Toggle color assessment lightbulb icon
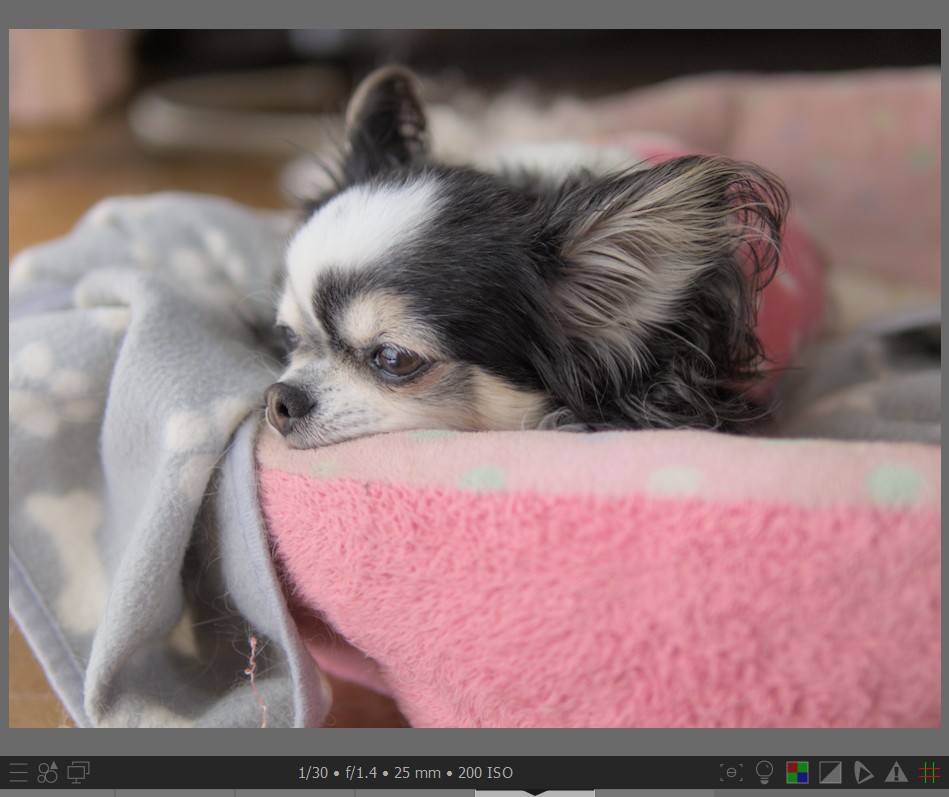Screen dimensions: 949x797 [764, 773]
